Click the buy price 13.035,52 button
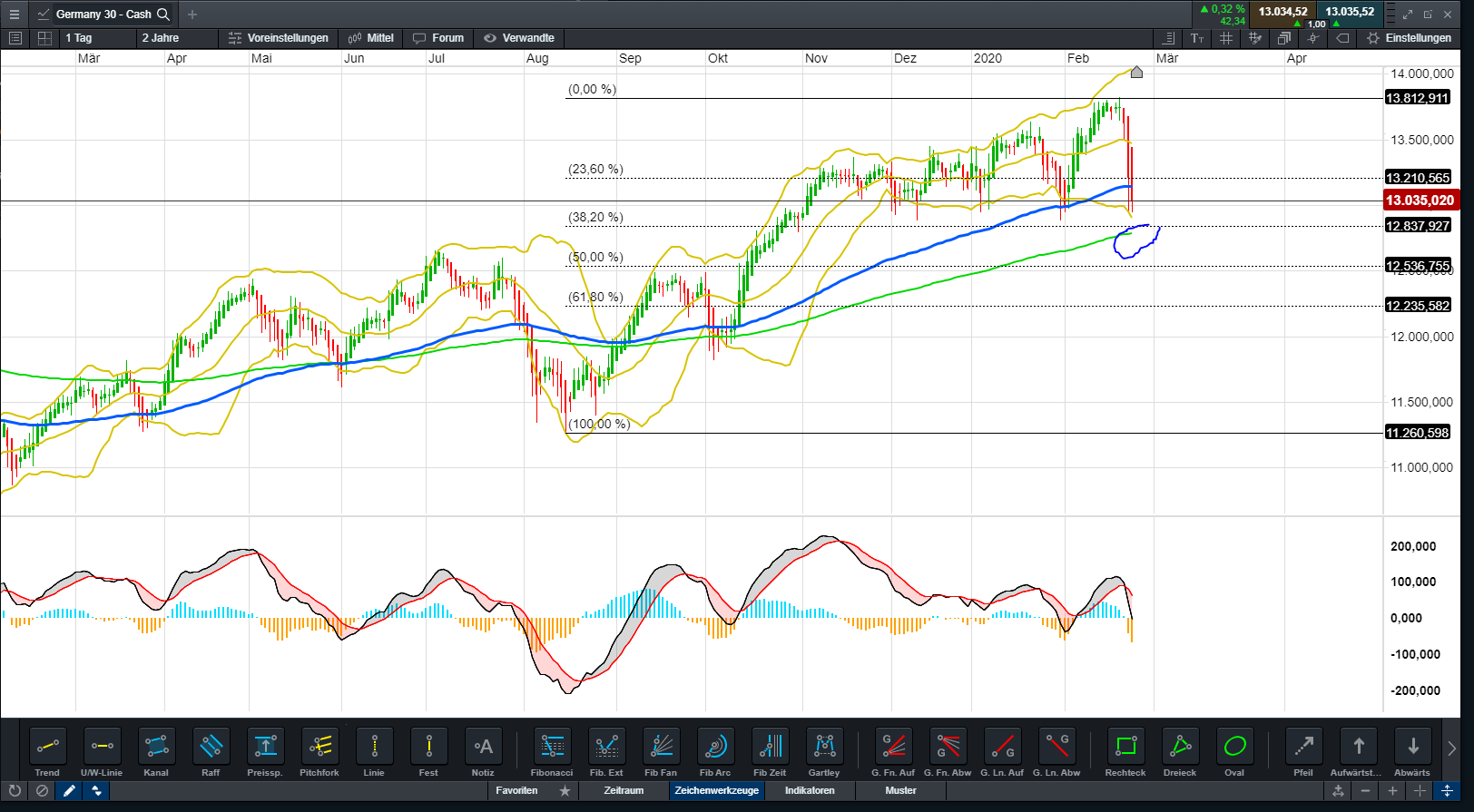Image resolution: width=1474 pixels, height=812 pixels. point(1350,12)
